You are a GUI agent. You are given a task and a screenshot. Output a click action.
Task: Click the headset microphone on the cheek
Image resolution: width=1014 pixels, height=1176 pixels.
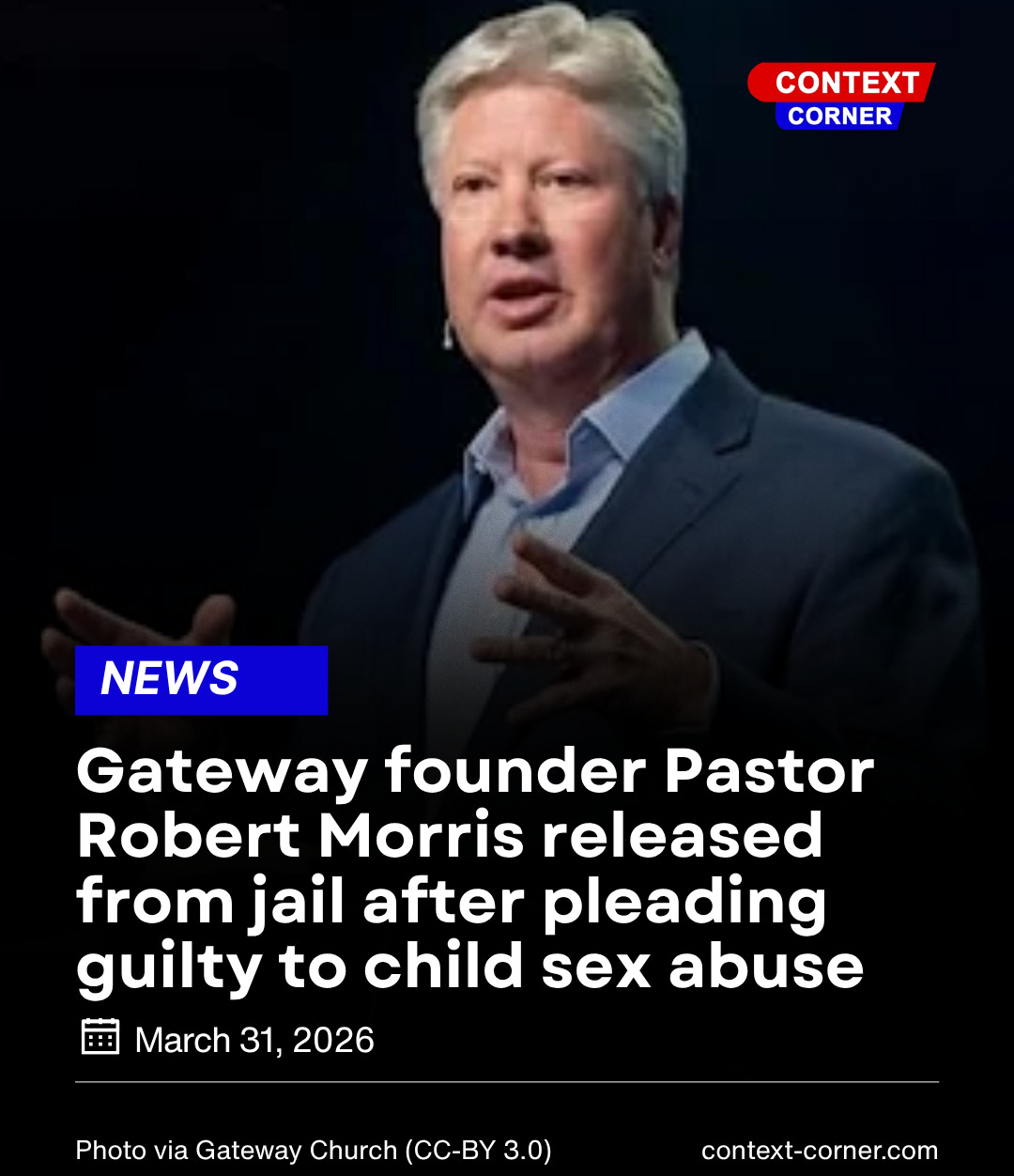click(449, 333)
